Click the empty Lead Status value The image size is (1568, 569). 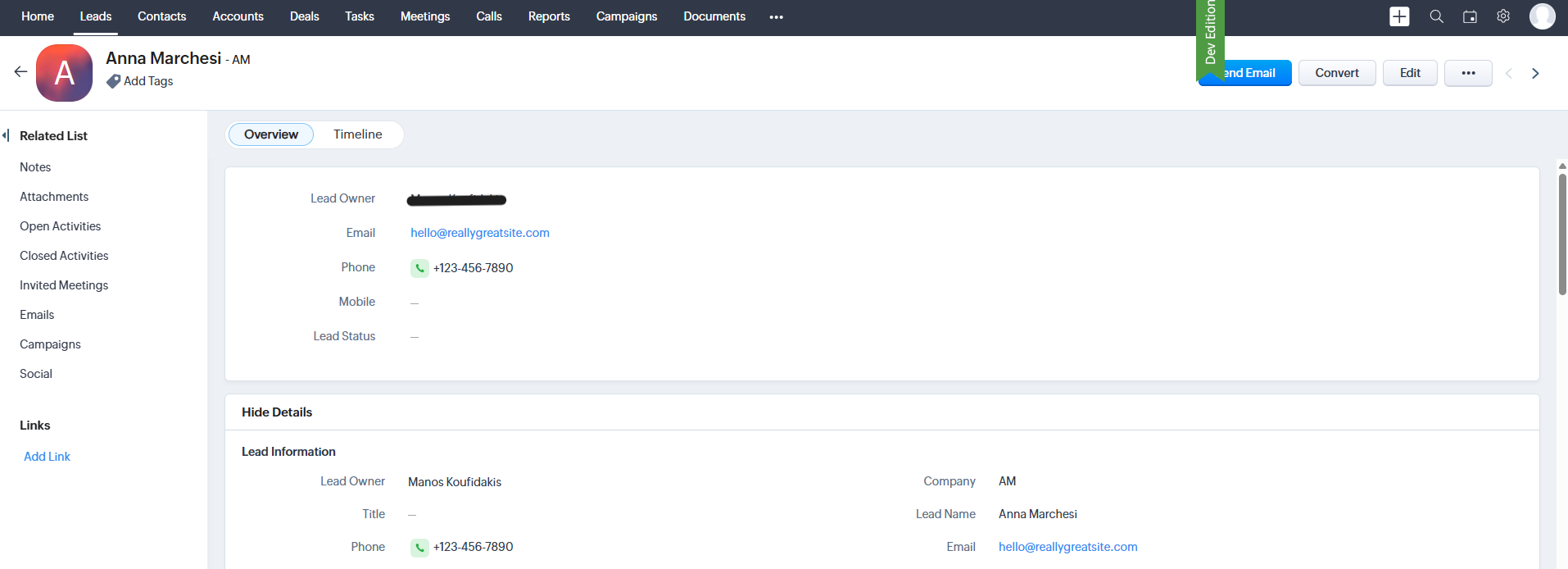pos(415,337)
